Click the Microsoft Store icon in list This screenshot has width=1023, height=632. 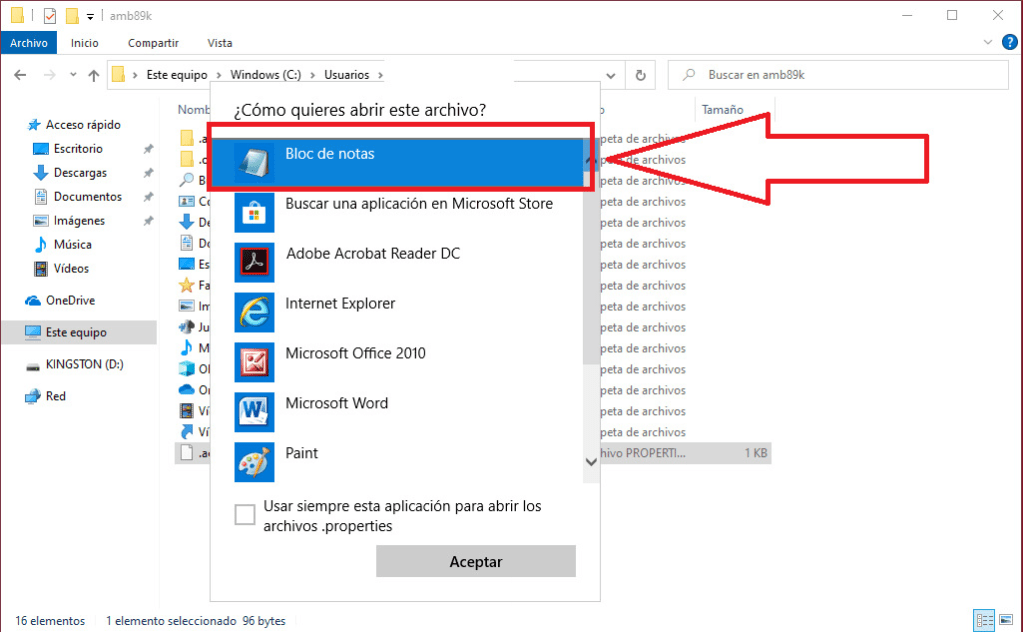(253, 212)
